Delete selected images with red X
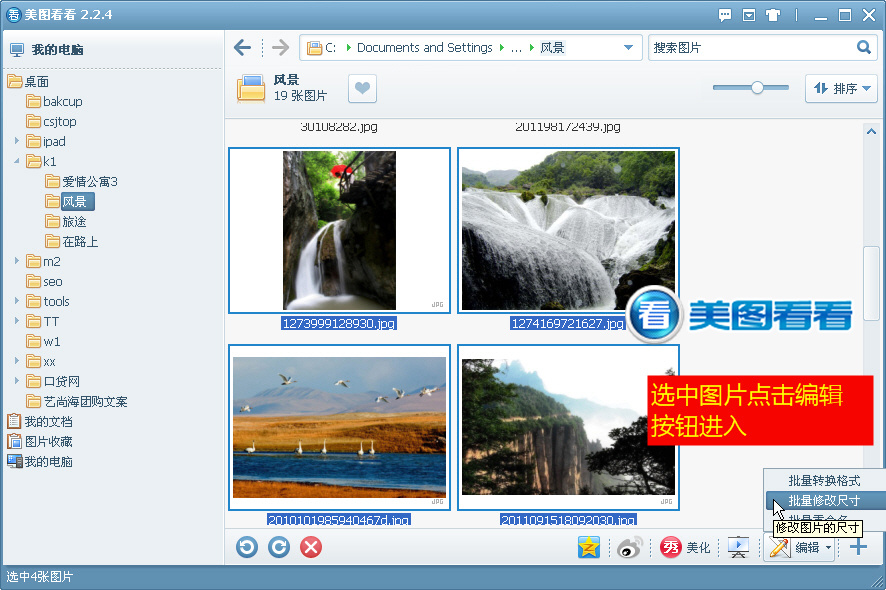Image resolution: width=886 pixels, height=590 pixels. [311, 547]
